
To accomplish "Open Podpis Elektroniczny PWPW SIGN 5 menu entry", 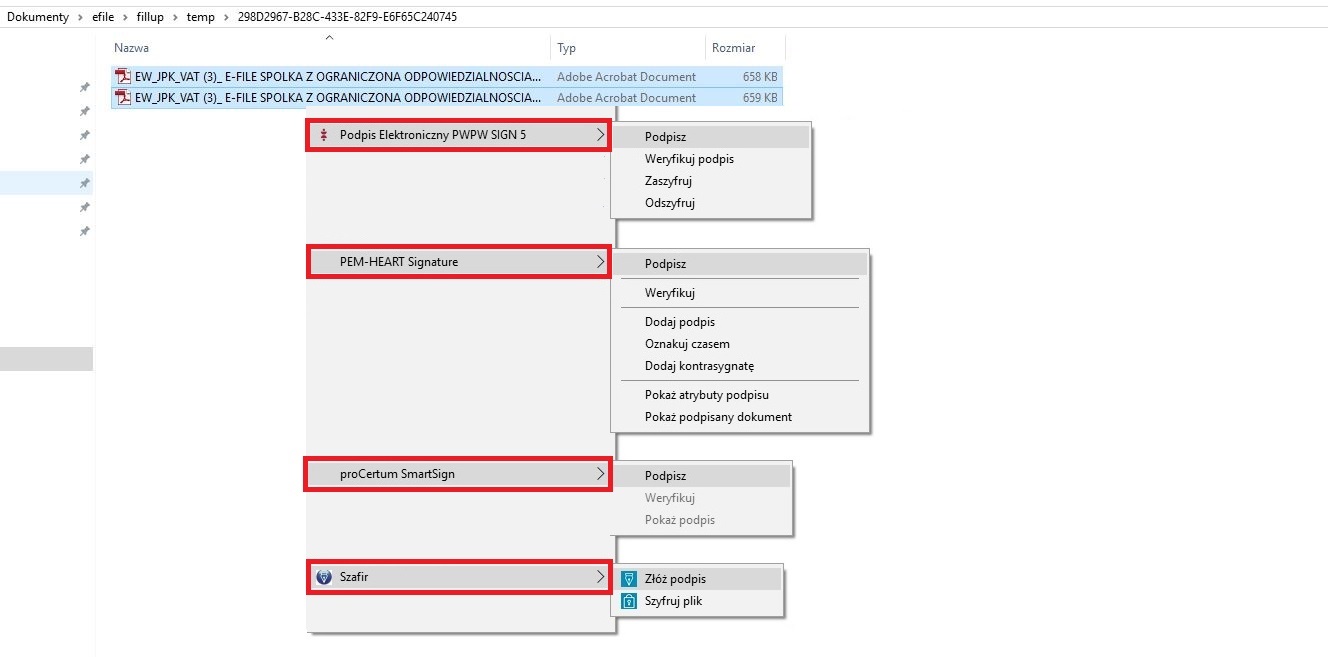I will (458, 135).
